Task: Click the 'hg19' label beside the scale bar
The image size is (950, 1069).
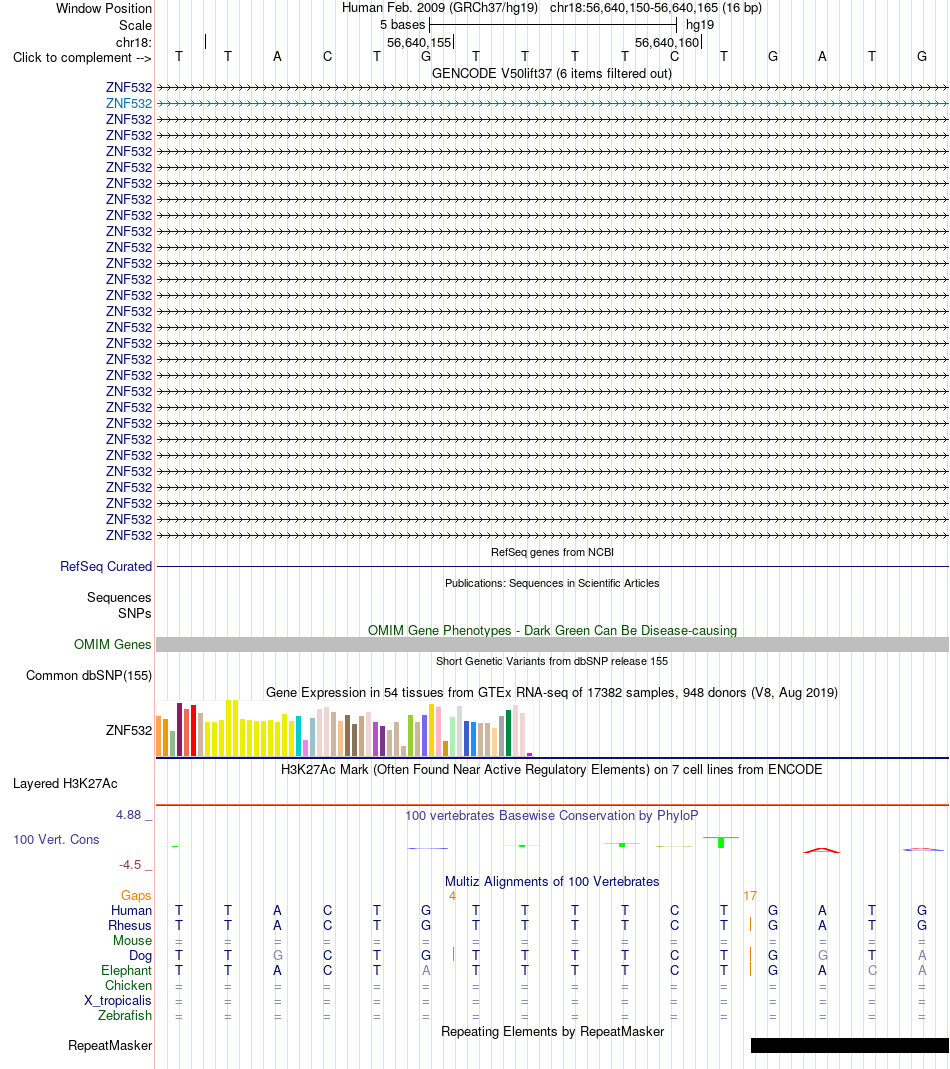Action: [700, 25]
